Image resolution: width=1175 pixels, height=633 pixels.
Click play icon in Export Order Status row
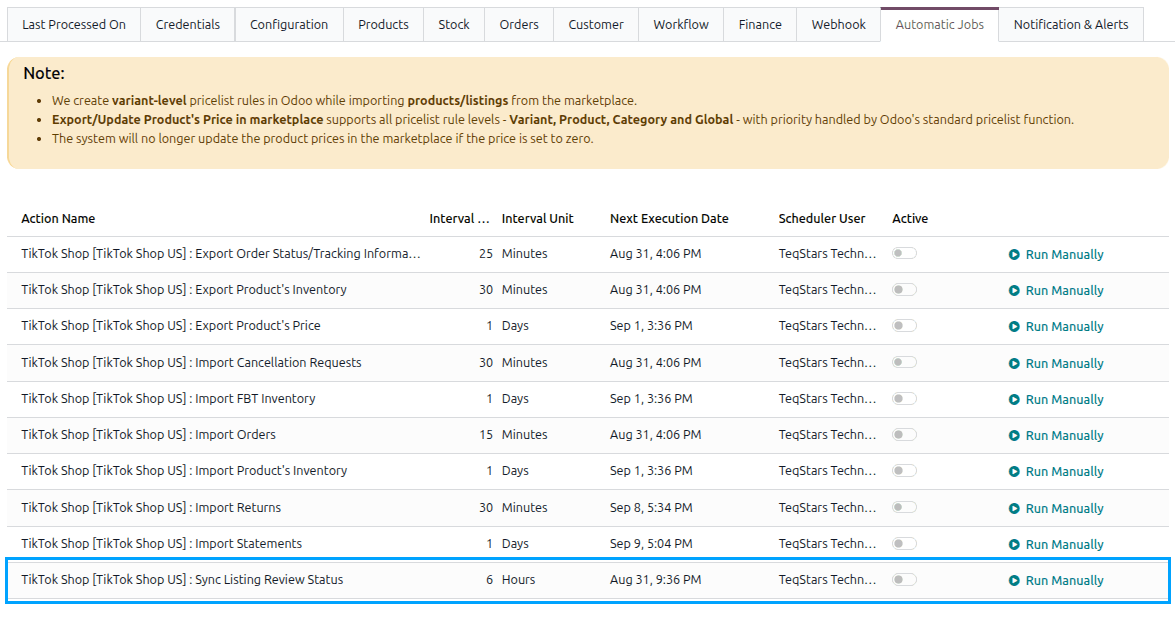[1014, 255]
